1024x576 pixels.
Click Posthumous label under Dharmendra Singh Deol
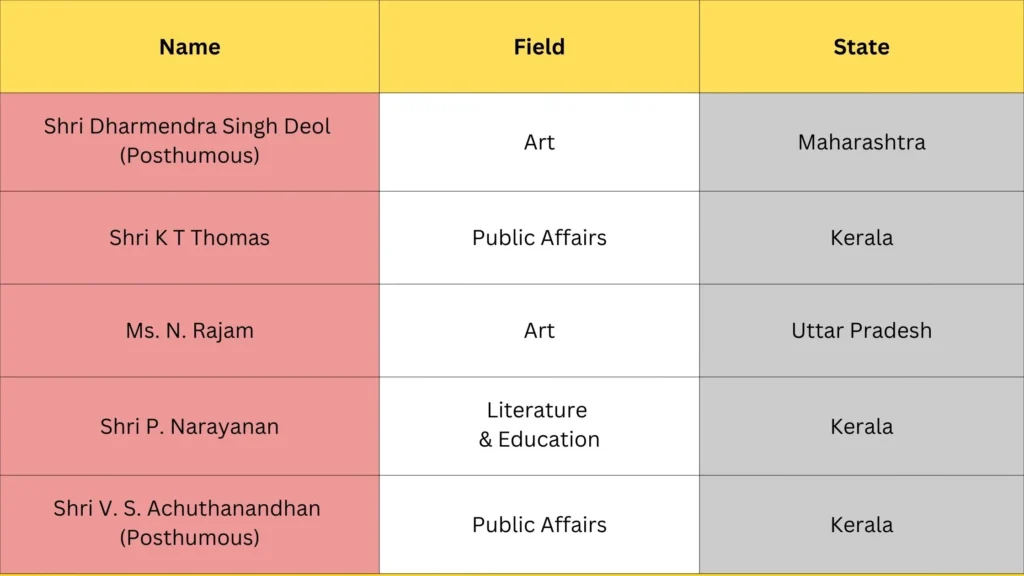tap(189, 156)
